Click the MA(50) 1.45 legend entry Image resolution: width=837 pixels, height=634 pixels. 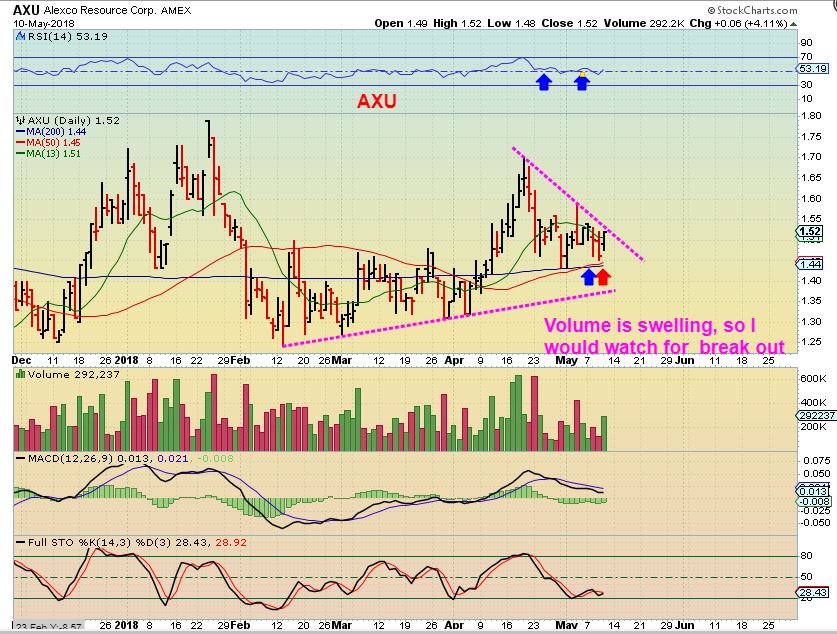pyautogui.click(x=48, y=142)
